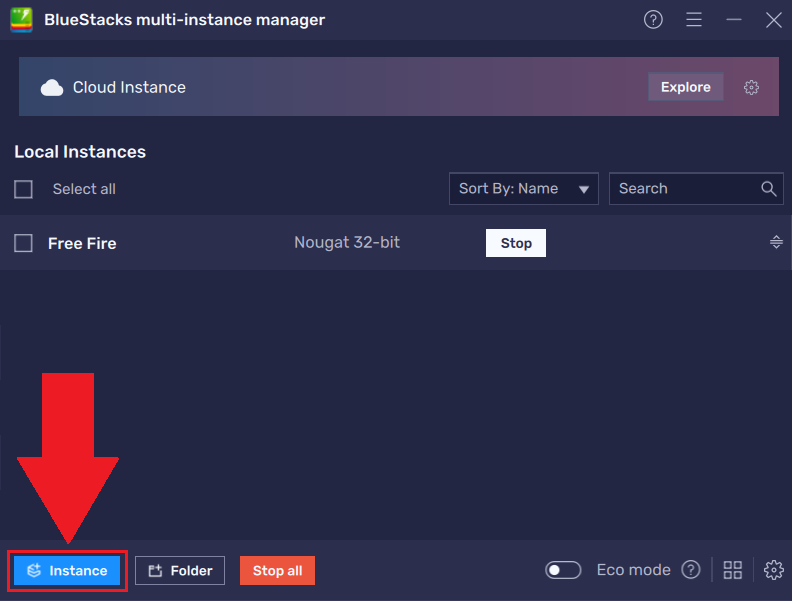The width and height of the screenshot is (792, 601).
Task: Create a new Instance
Action: tap(67, 571)
